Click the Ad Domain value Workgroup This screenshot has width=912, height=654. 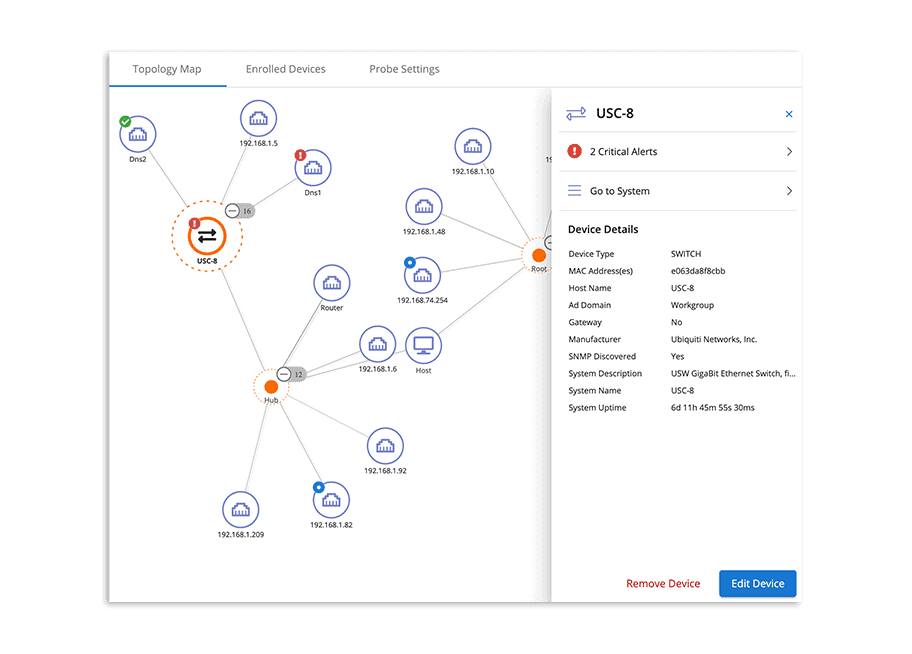[x=692, y=305]
